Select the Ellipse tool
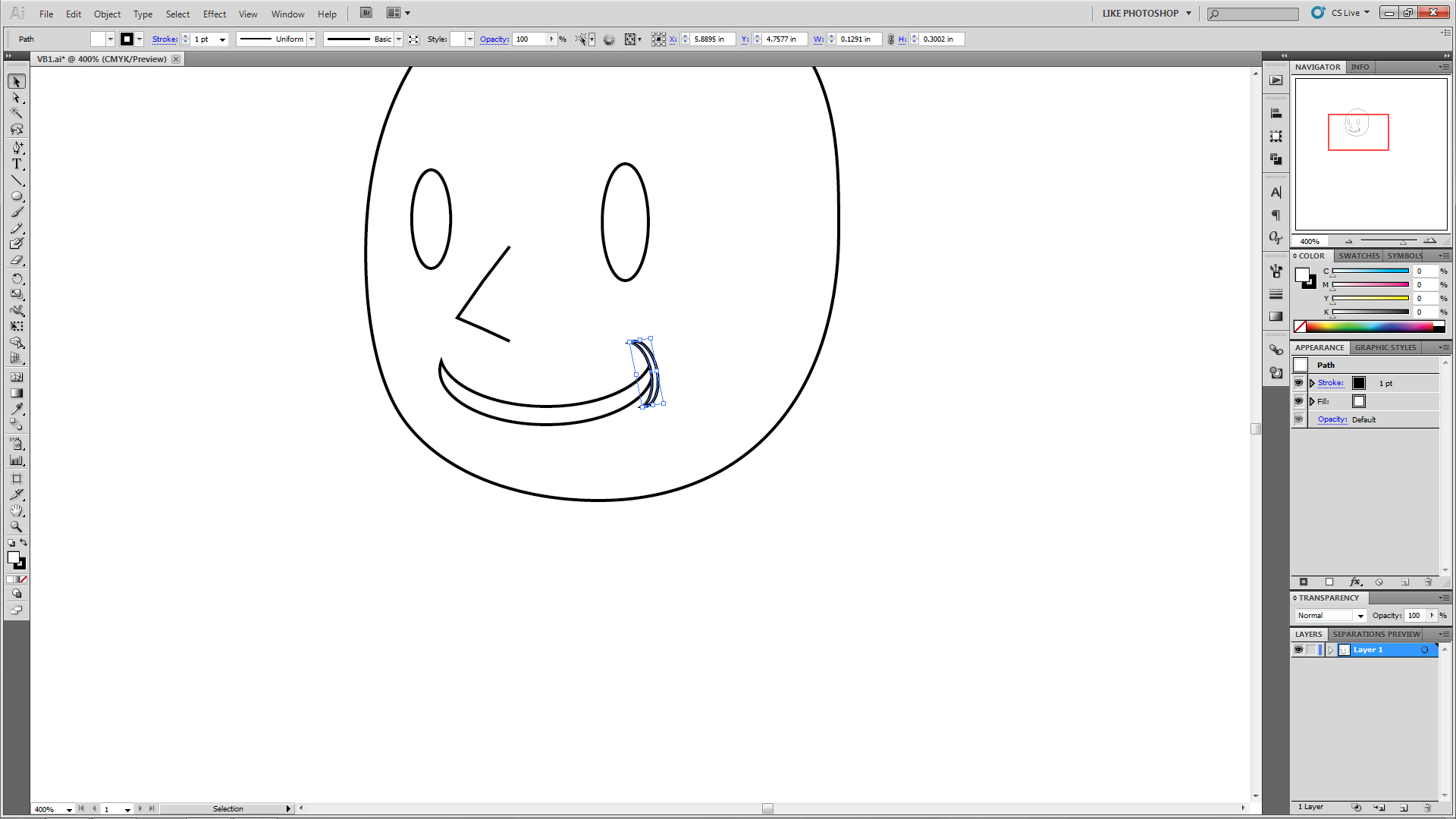Screen dimensions: 1456x819 tap(16, 196)
